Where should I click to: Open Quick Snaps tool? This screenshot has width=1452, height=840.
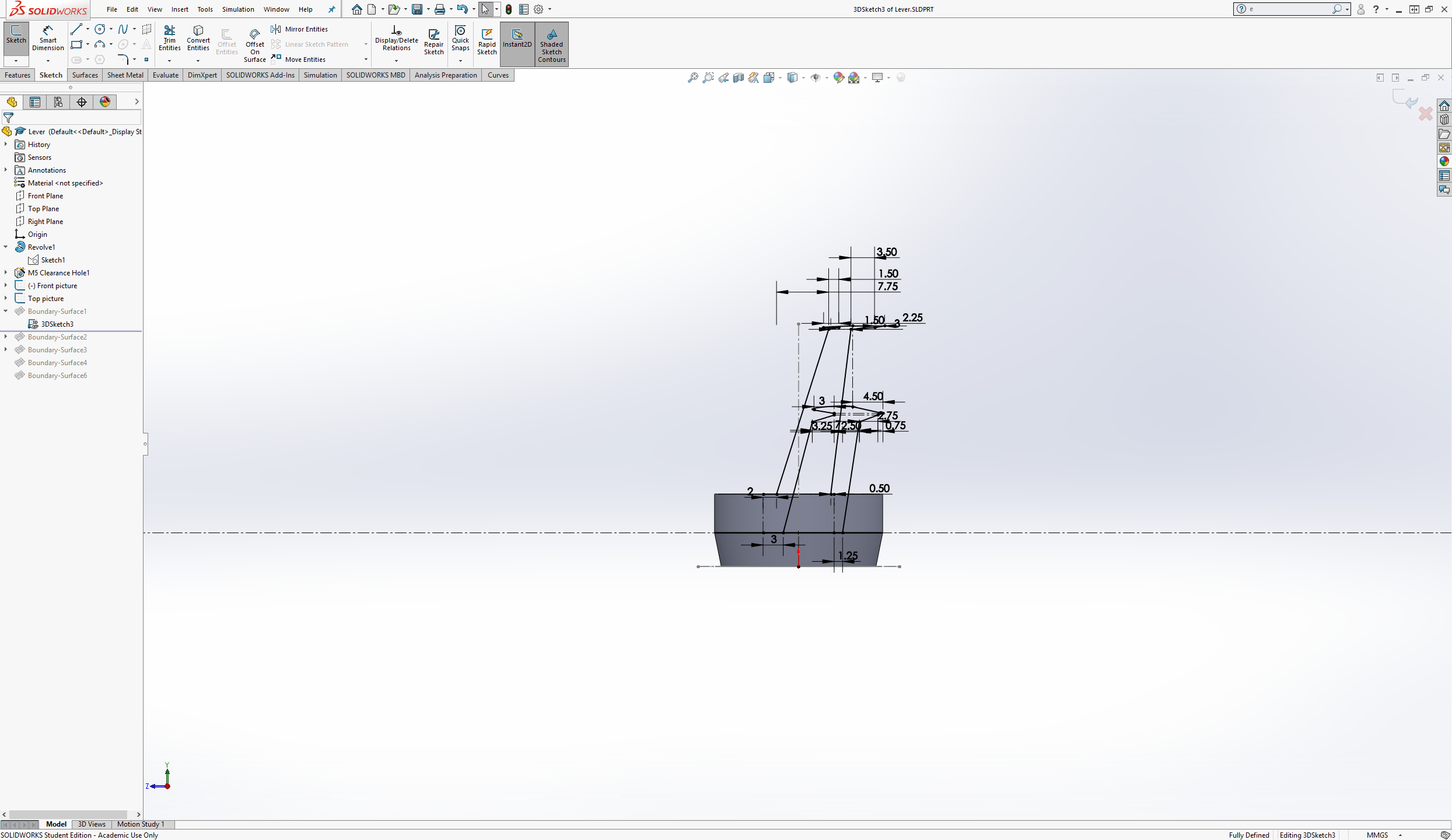coord(460,38)
